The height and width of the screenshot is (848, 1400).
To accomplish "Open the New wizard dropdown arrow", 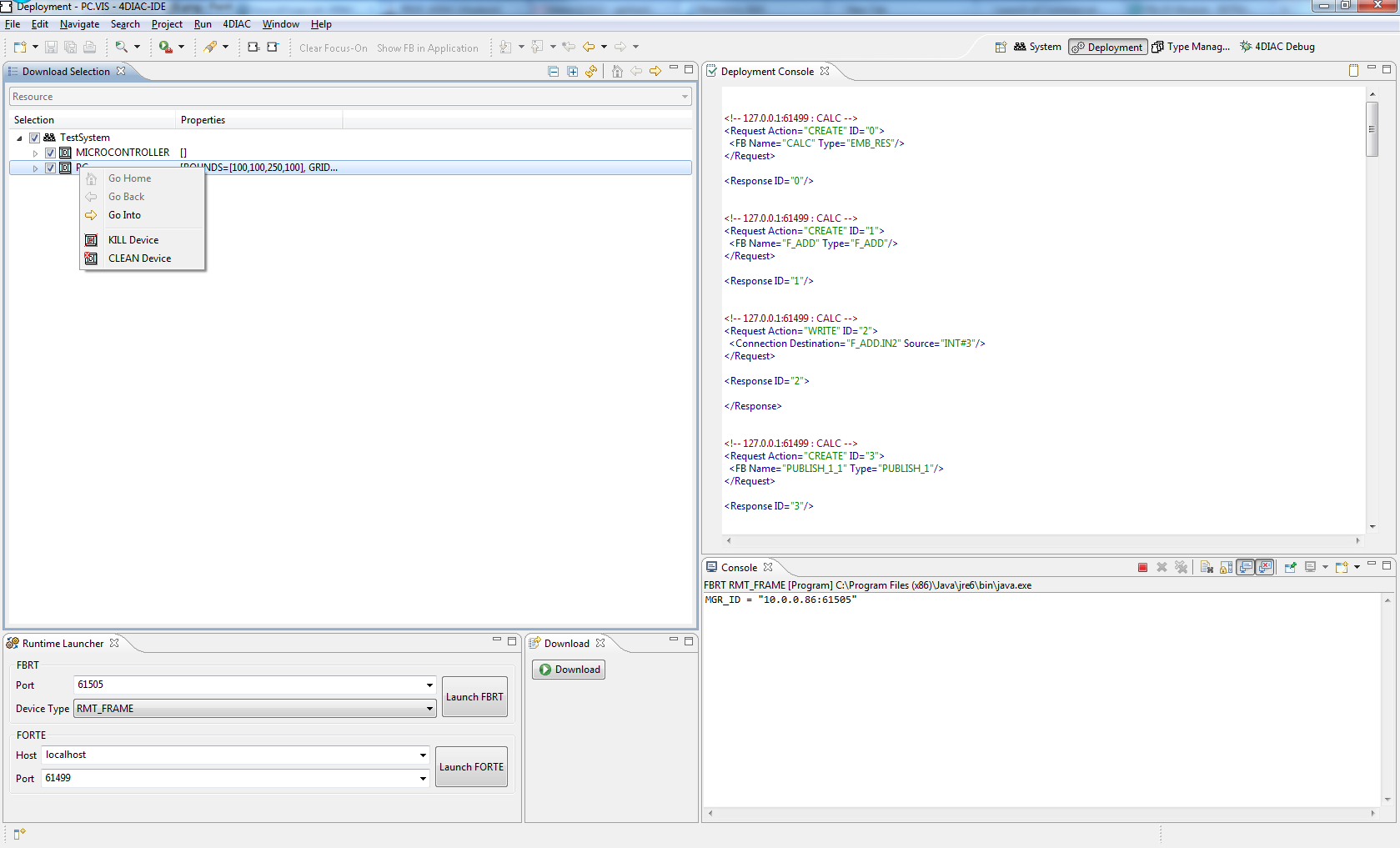I will (35, 48).
